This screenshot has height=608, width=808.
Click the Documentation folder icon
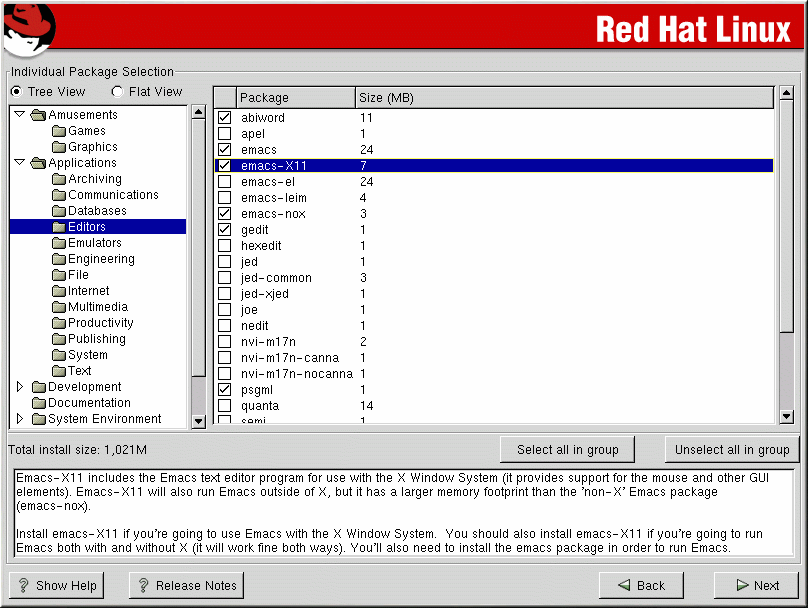point(39,403)
